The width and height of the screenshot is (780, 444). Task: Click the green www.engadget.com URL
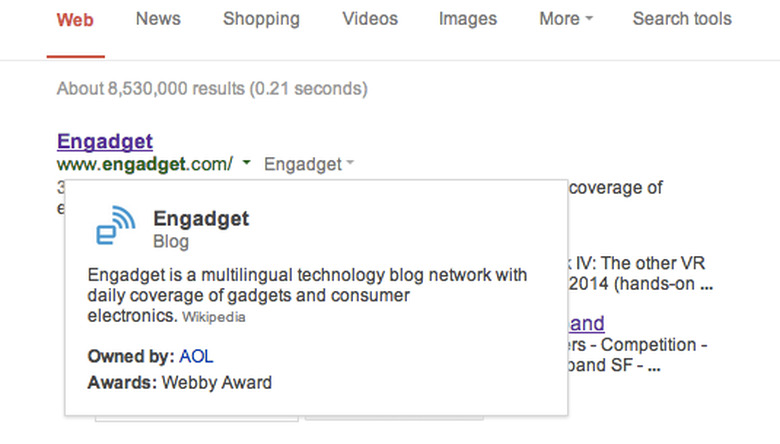pos(145,164)
